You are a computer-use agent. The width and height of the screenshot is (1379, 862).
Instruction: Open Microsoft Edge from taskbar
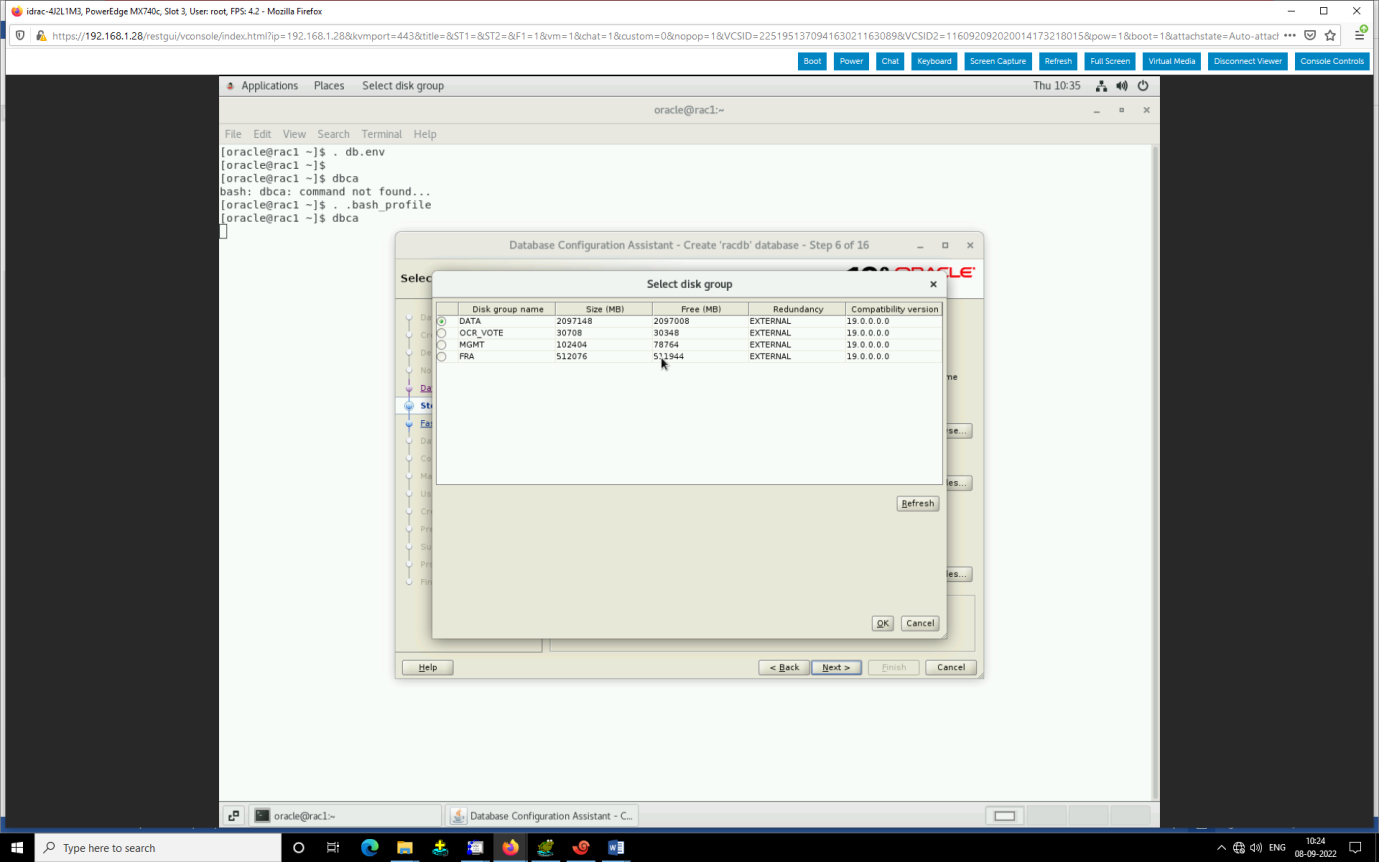pos(369,848)
